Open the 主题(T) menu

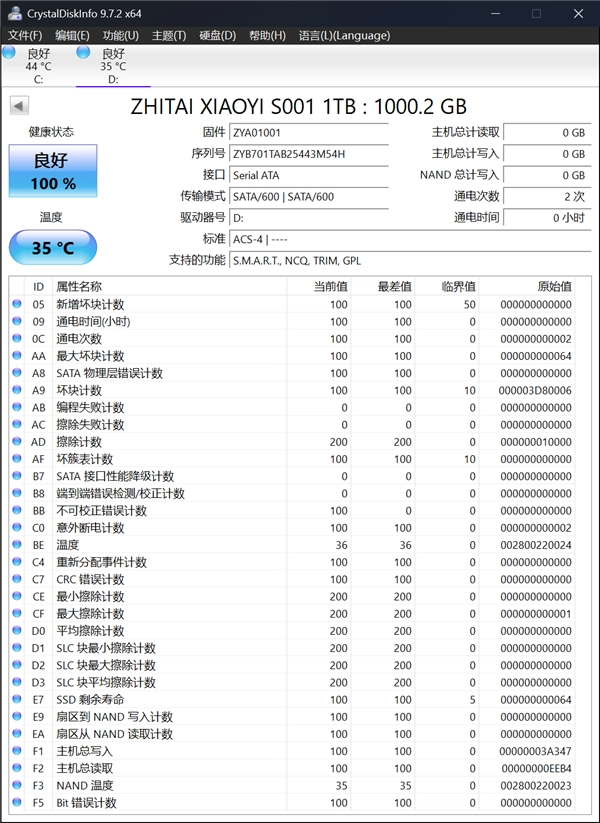(x=168, y=36)
